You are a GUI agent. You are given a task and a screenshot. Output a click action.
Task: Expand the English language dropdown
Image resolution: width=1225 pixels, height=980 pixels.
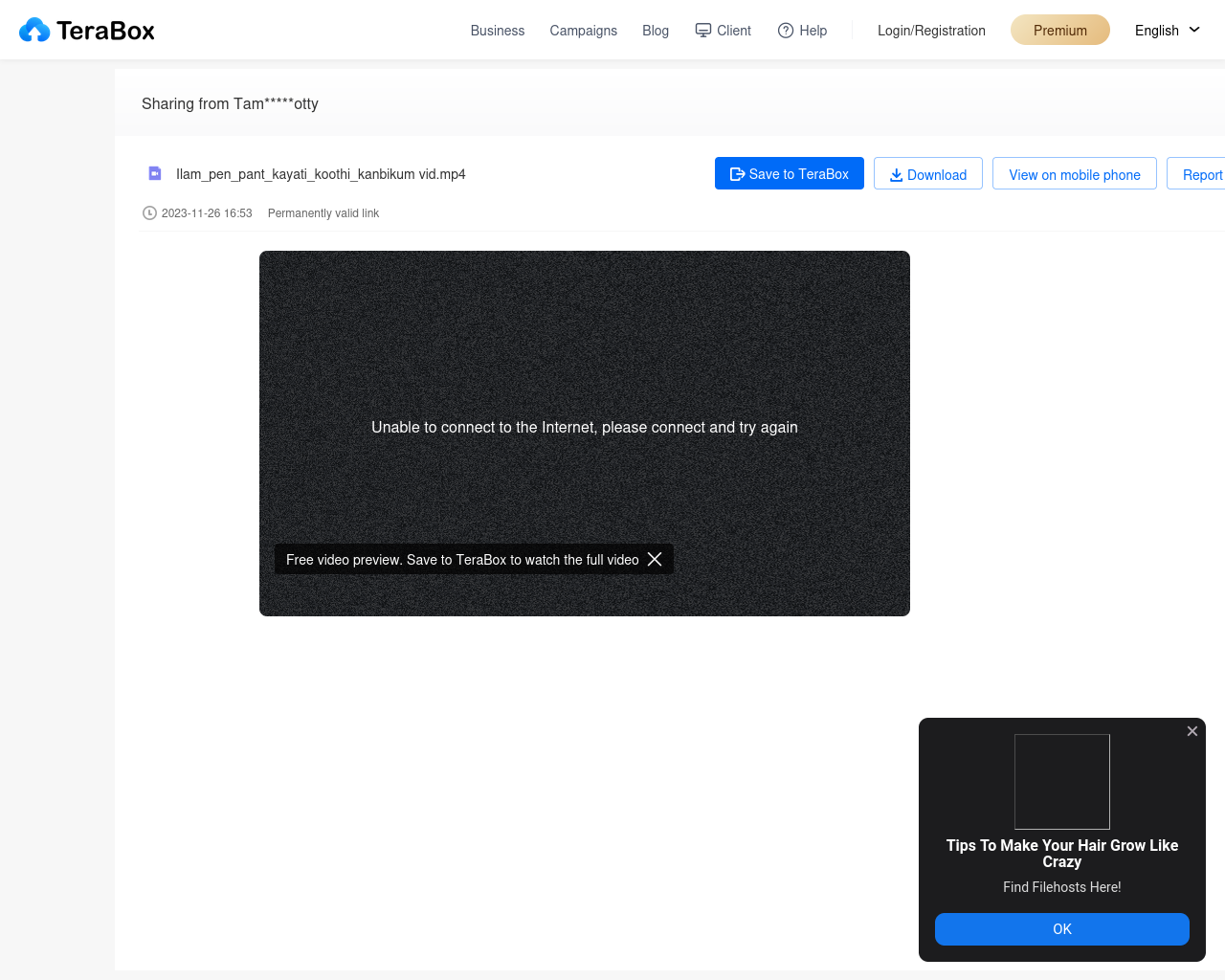pyautogui.click(x=1168, y=31)
